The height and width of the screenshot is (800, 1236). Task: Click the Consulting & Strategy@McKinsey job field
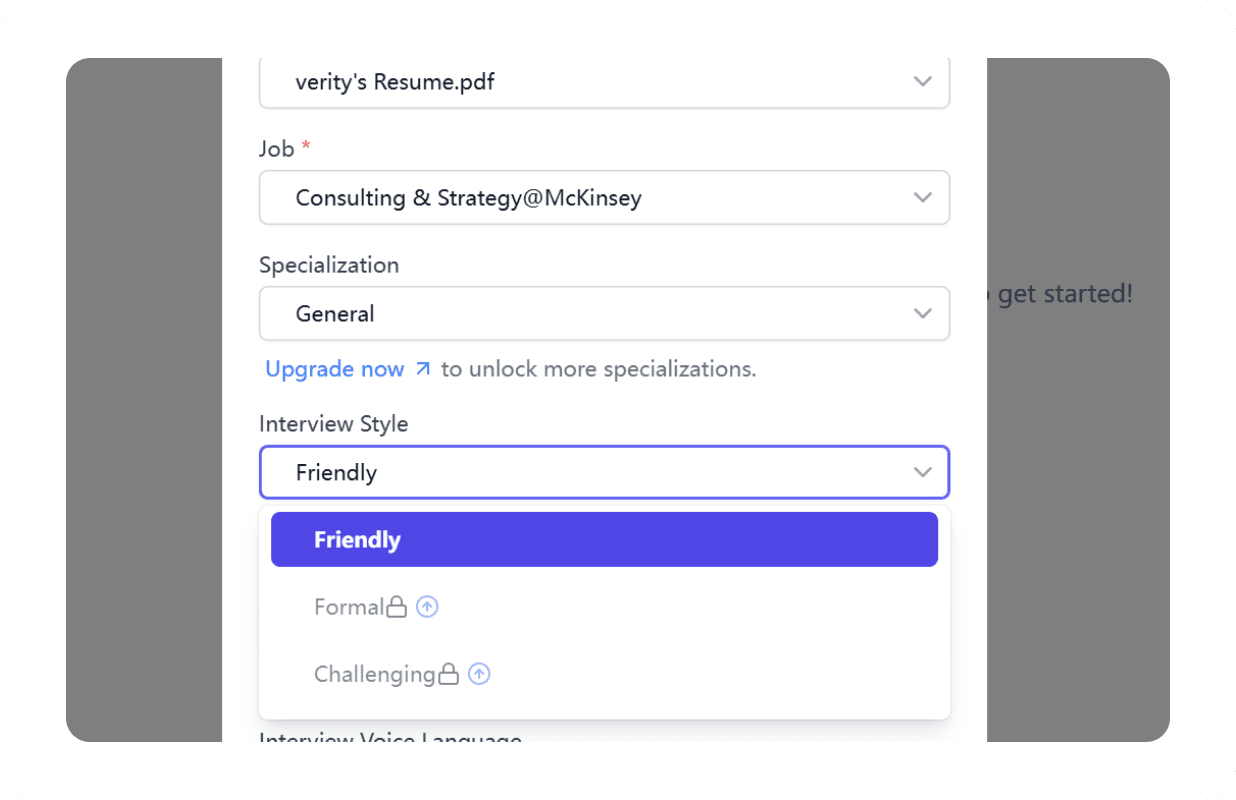(x=604, y=197)
